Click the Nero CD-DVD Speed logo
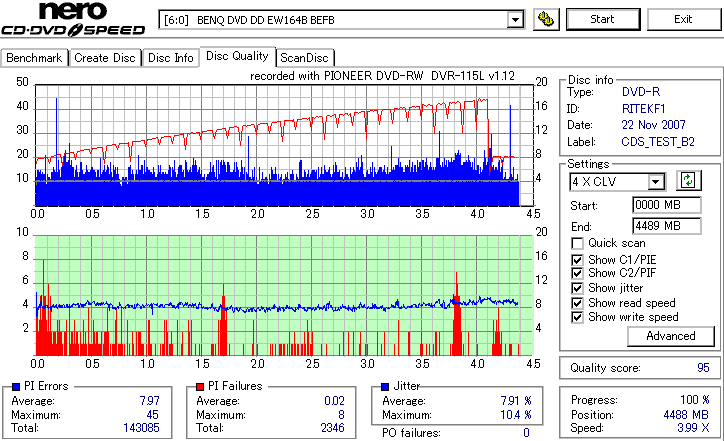 coord(73,19)
